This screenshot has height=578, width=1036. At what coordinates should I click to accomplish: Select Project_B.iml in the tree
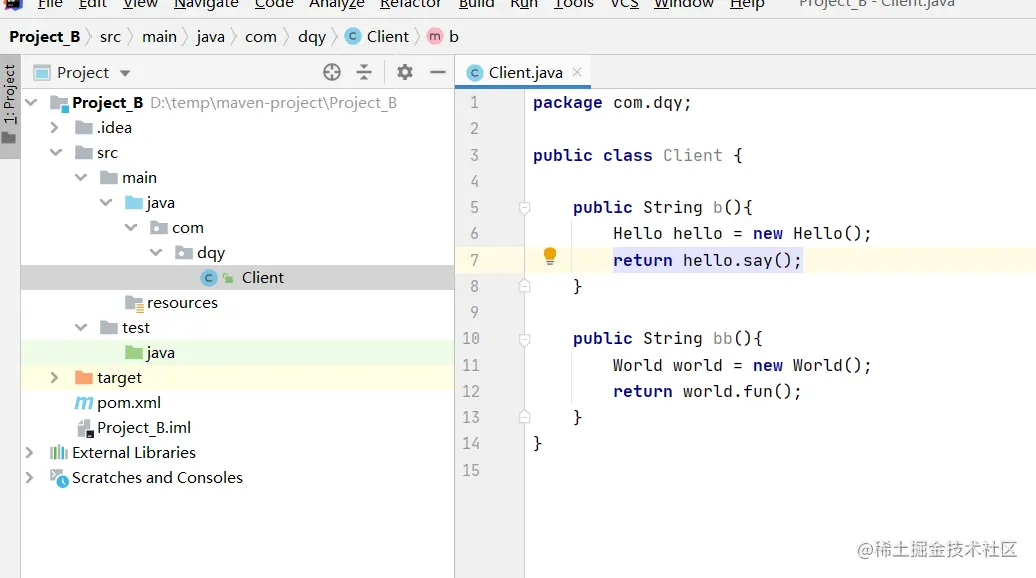pyautogui.click(x=237, y=427)
